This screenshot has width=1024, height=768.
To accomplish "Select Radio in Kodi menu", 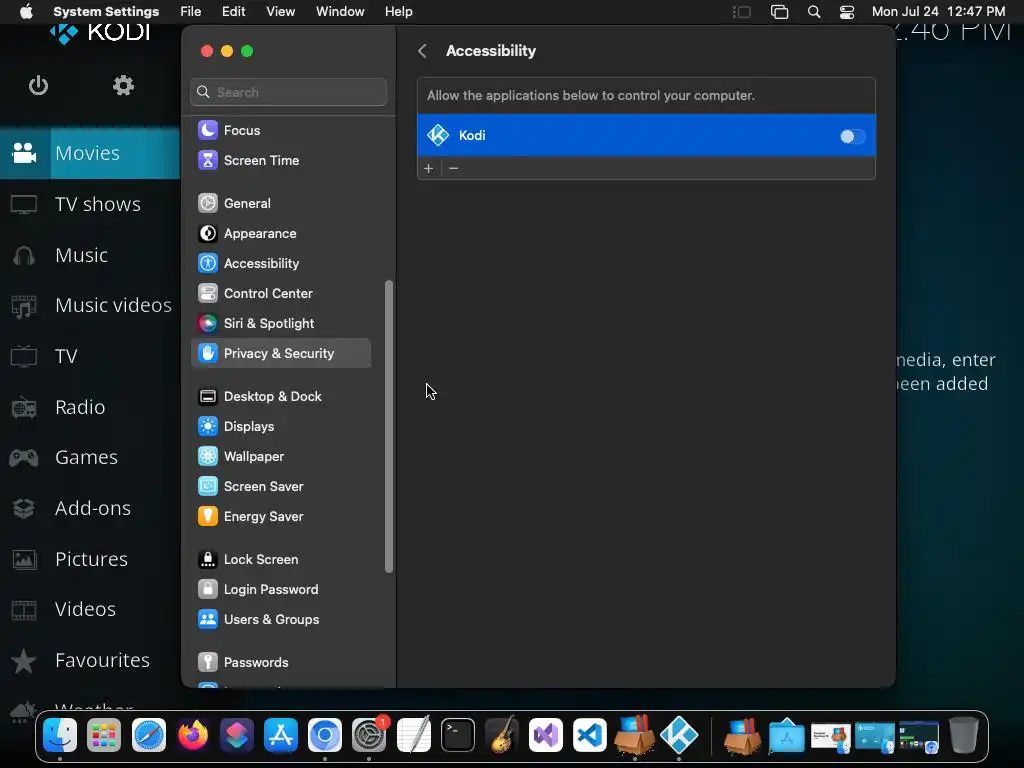I will point(90,407).
